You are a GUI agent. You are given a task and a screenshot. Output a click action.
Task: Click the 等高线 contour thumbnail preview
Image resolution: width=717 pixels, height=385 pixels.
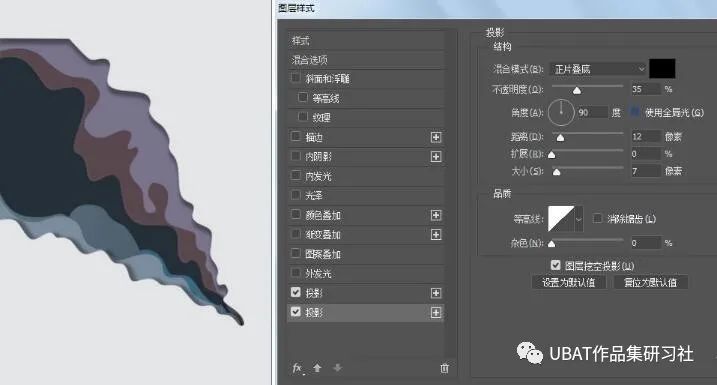point(561,219)
